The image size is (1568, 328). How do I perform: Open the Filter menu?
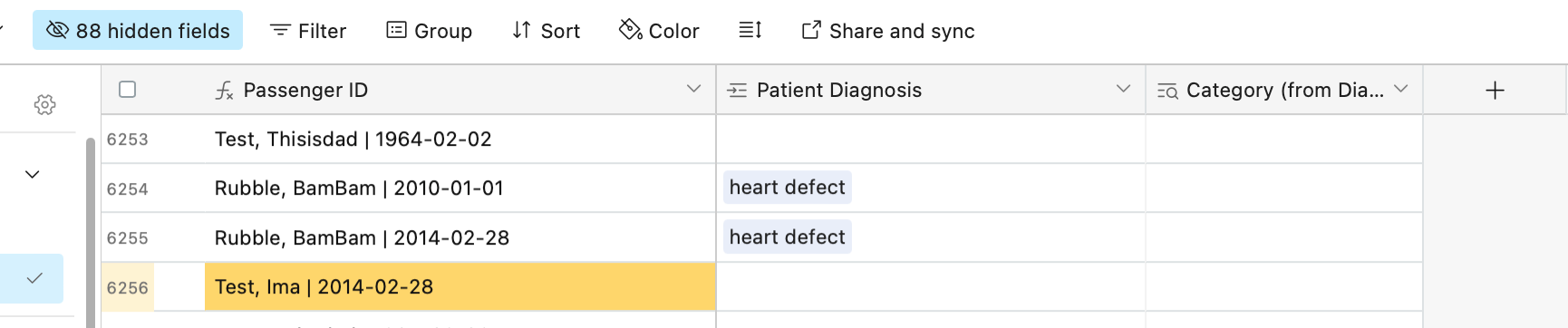308,31
